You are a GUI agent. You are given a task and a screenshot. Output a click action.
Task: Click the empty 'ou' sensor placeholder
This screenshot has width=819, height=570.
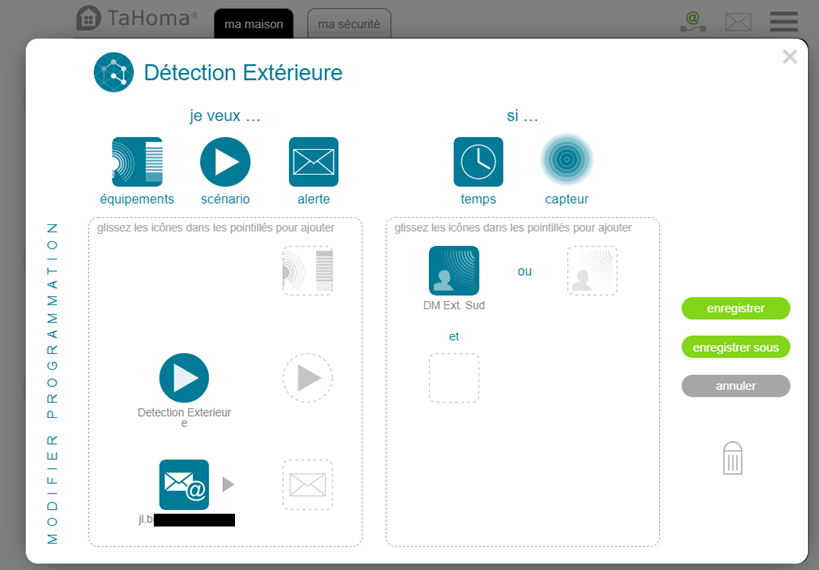click(x=592, y=271)
